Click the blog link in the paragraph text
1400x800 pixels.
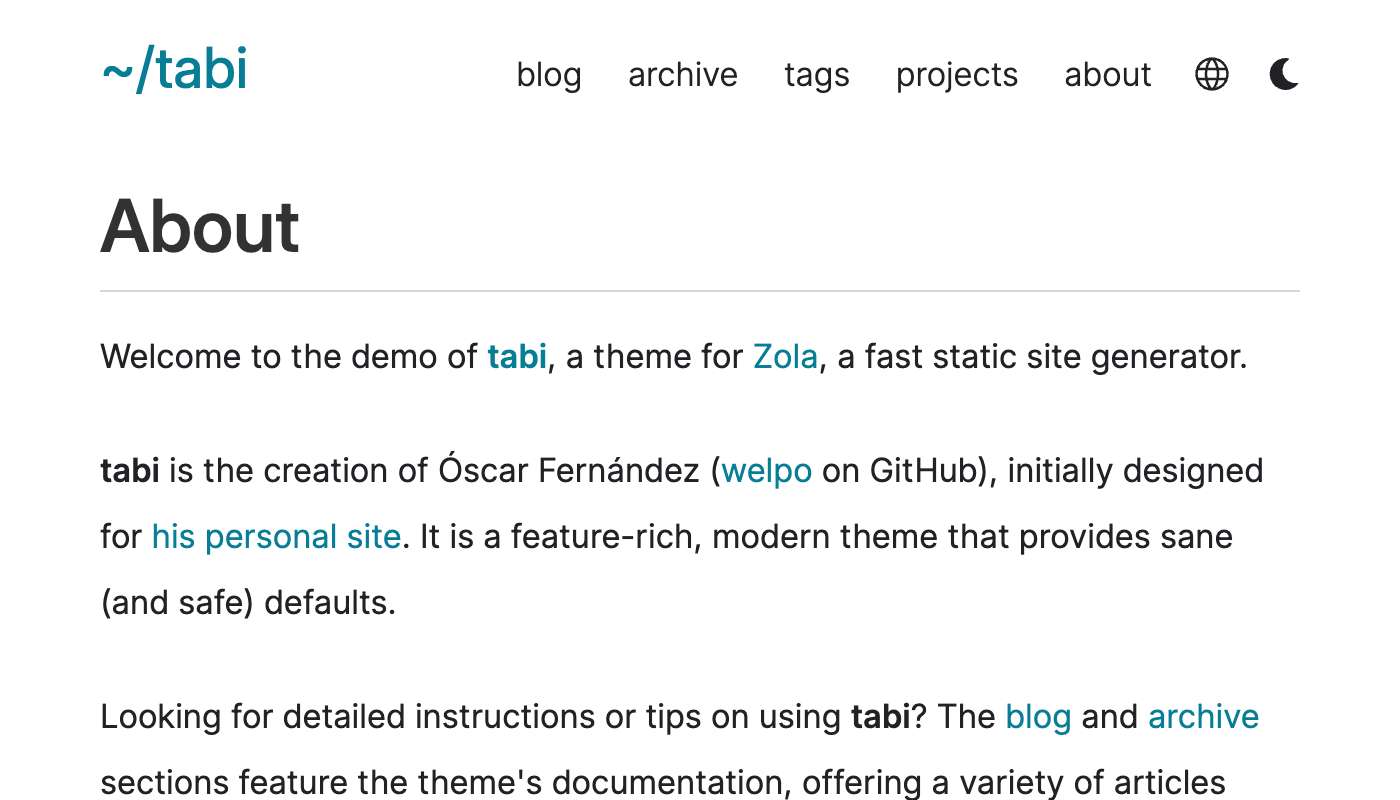pyautogui.click(x=1038, y=717)
